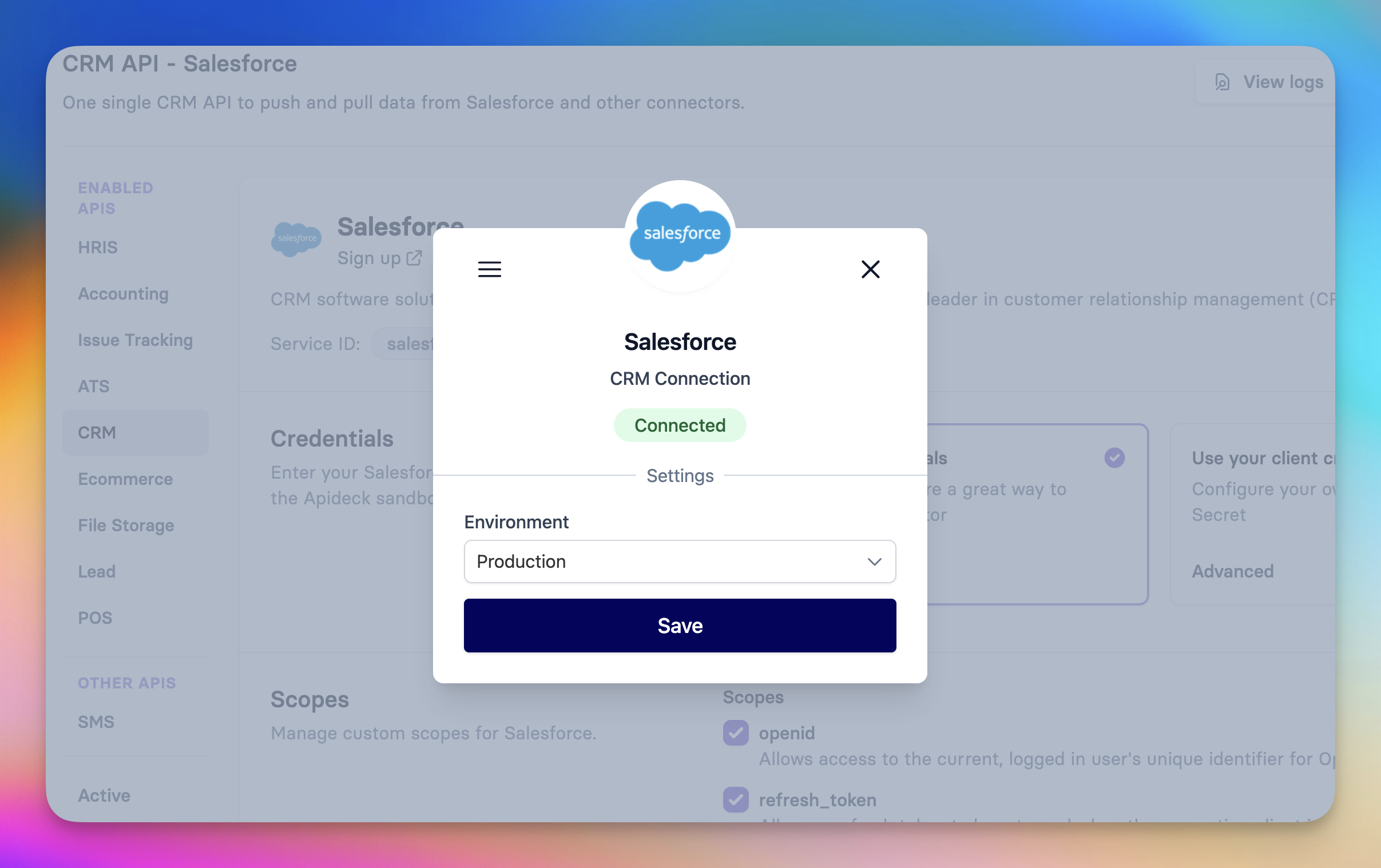This screenshot has height=868, width=1381.
Task: Click the View logs icon
Action: click(1221, 82)
